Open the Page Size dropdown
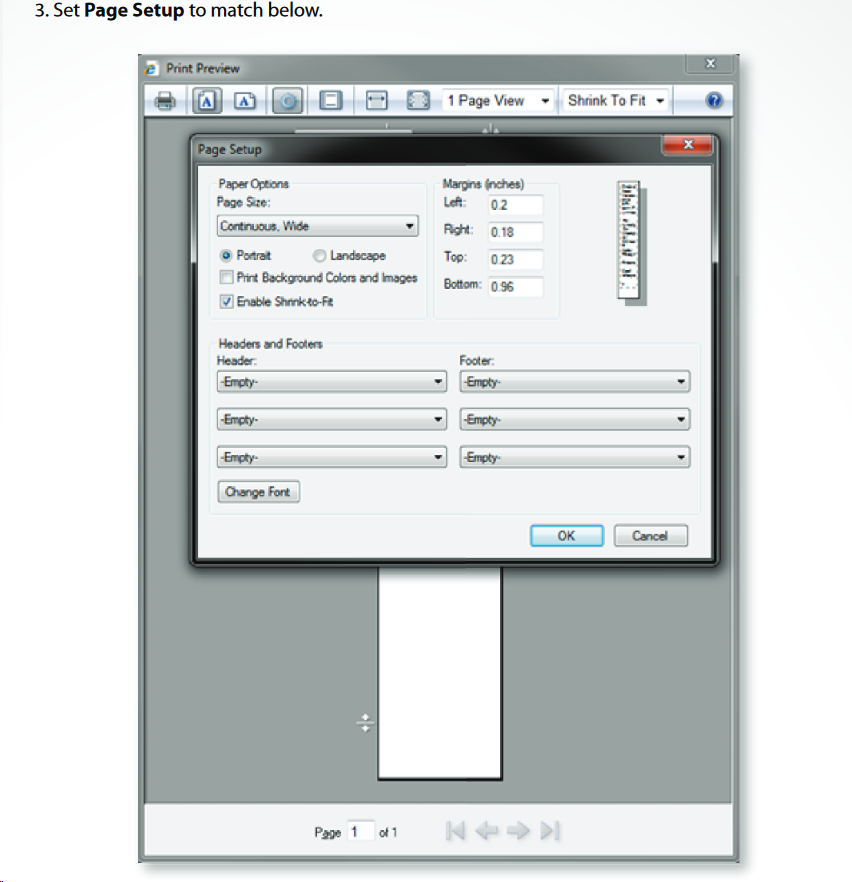This screenshot has height=882, width=852. tap(318, 226)
